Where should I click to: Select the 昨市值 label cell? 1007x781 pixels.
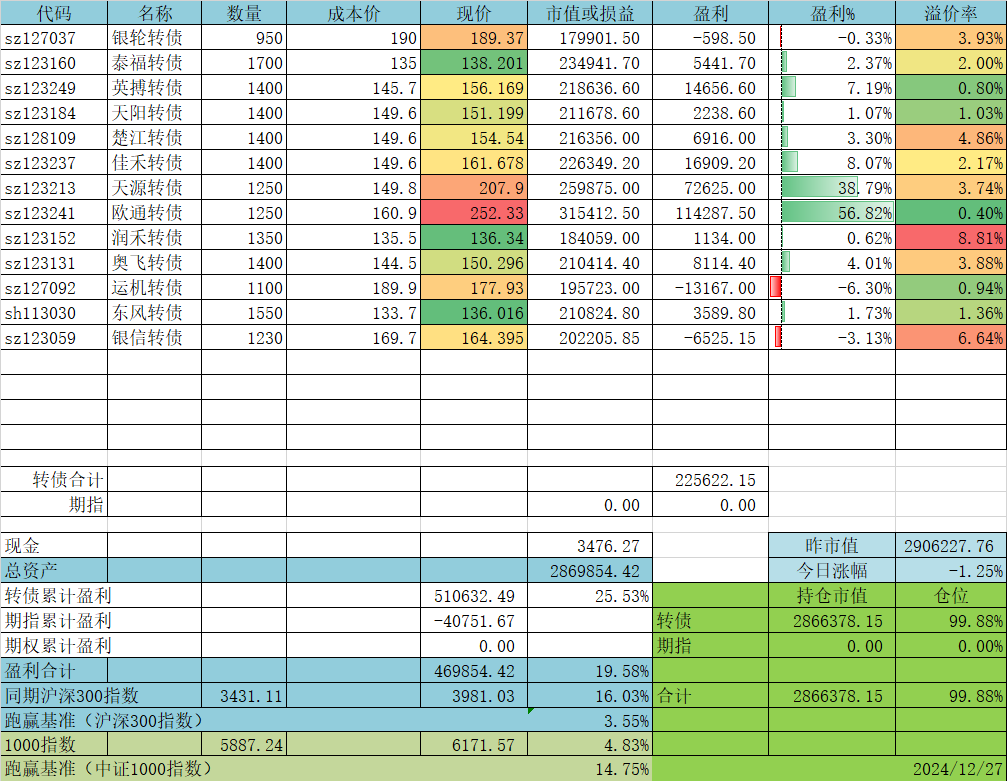coord(832,546)
